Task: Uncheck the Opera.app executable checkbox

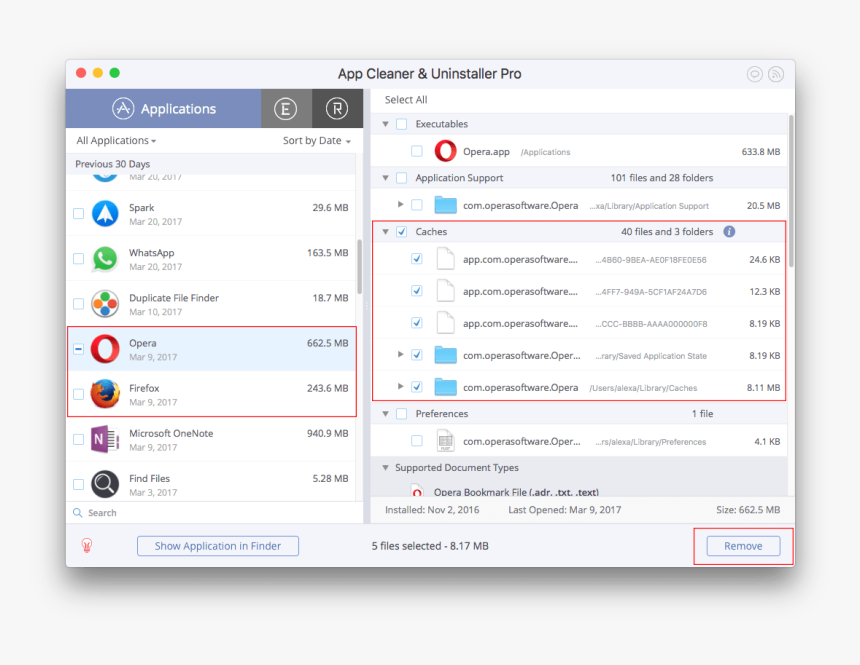Action: click(416, 151)
